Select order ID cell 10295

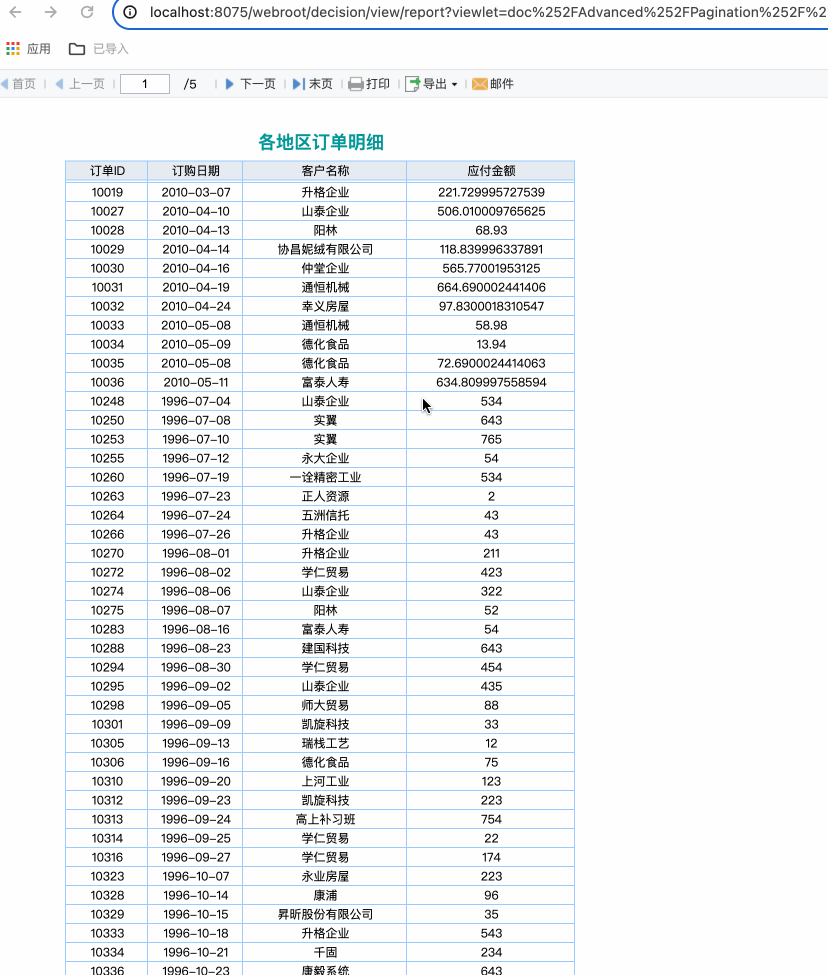pos(107,686)
